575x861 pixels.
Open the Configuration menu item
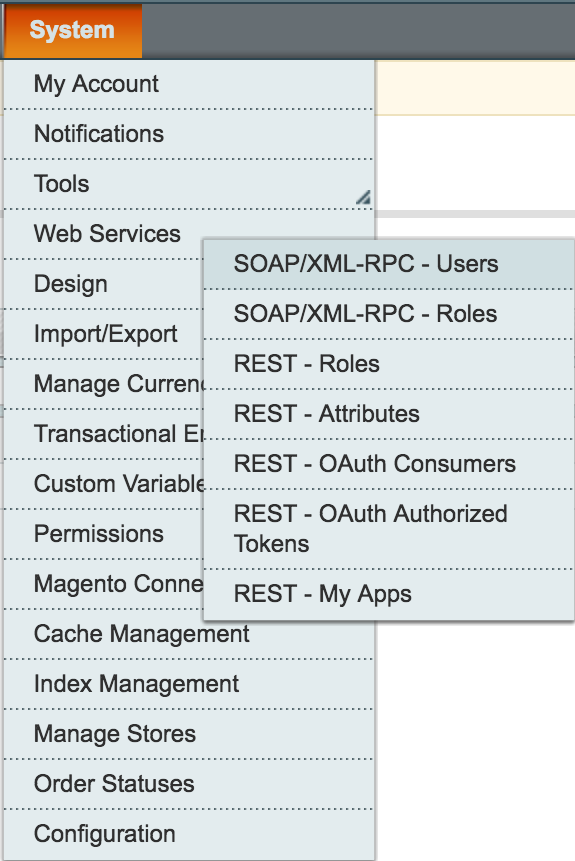click(x=188, y=835)
